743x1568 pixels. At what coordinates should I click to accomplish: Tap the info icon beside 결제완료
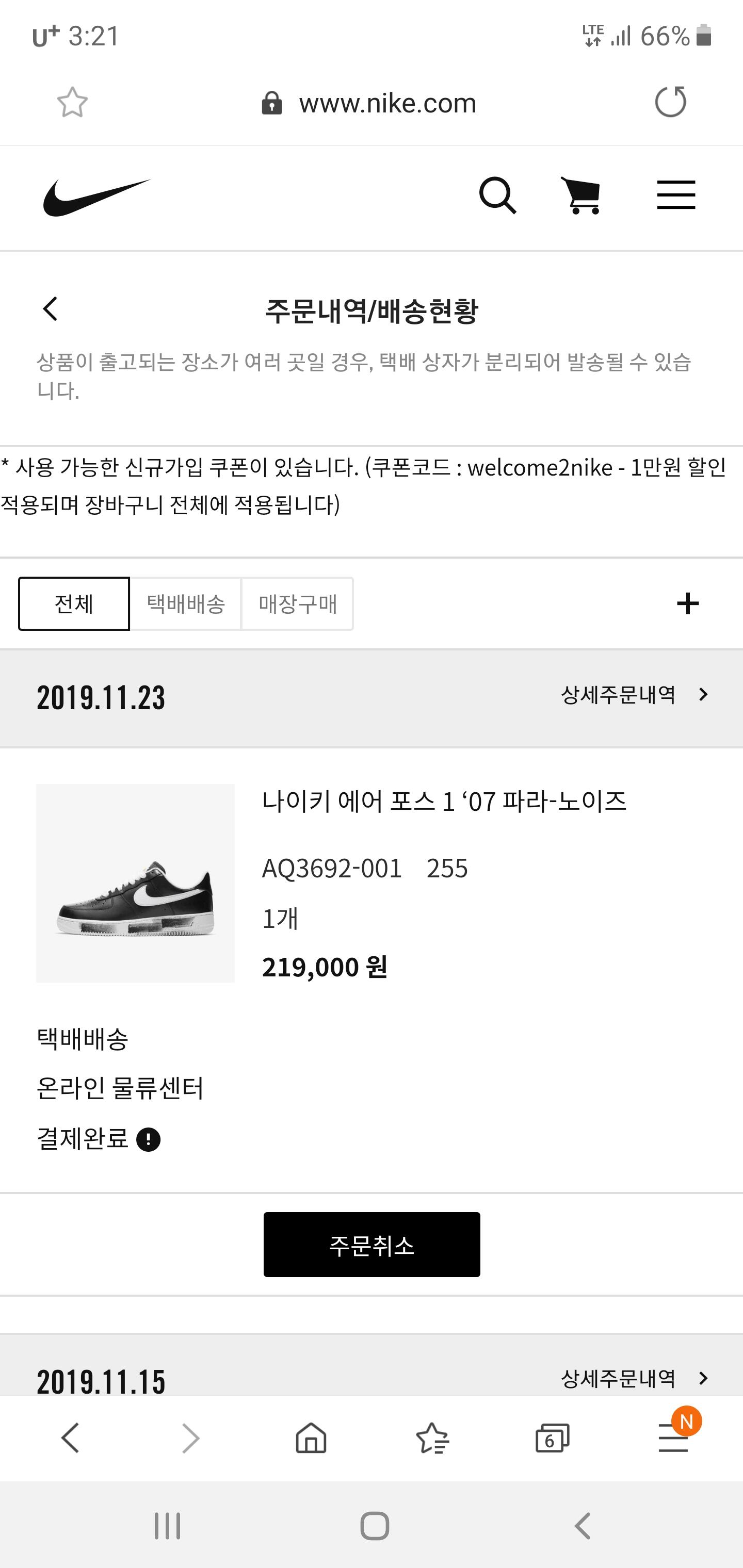148,1139
